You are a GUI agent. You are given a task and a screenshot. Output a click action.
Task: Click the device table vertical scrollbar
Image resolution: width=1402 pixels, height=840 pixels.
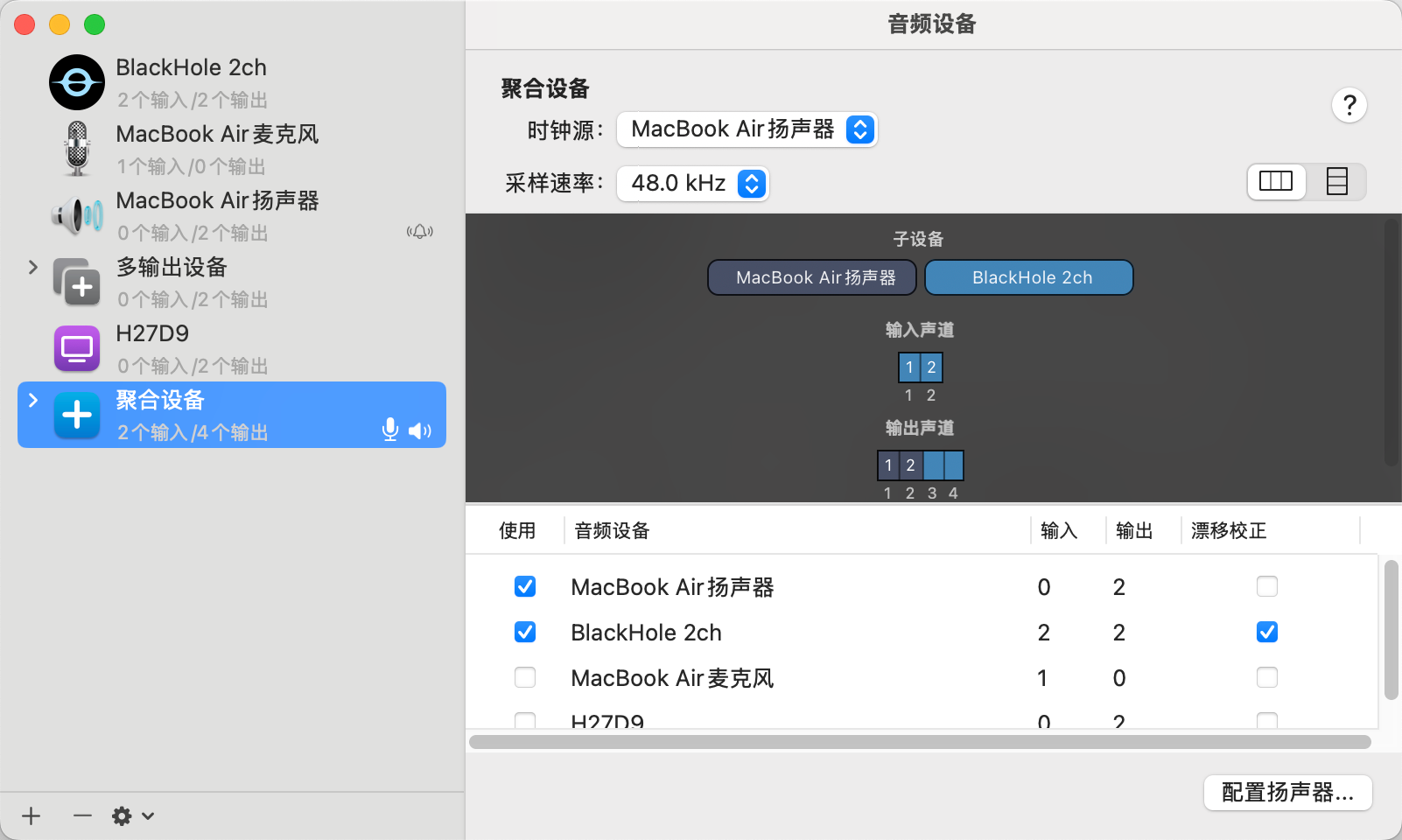1391,630
